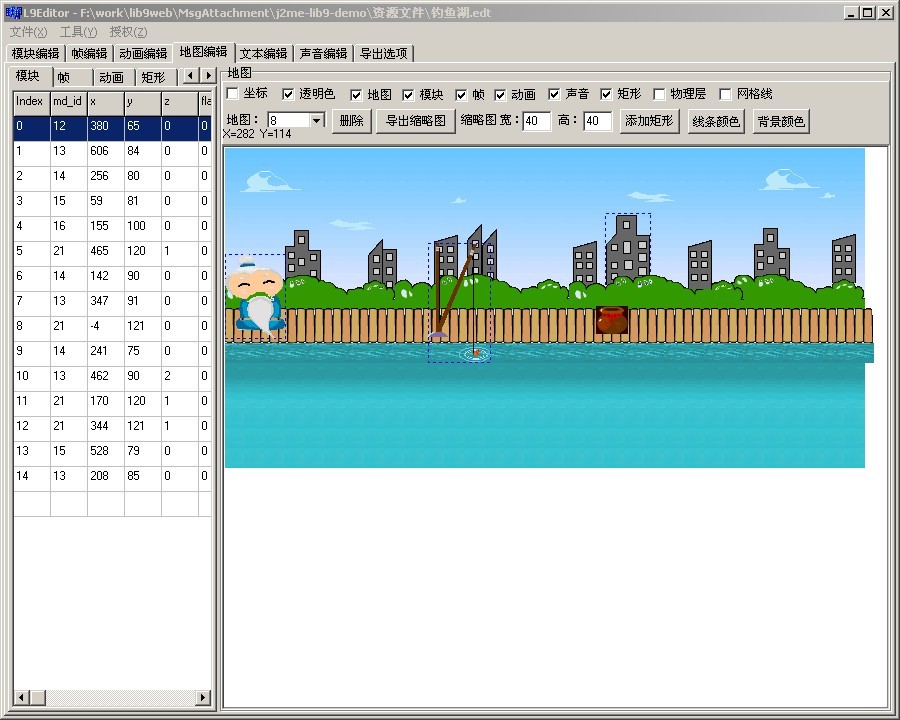Click the 删除 button
The image size is (900, 720).
tap(352, 121)
